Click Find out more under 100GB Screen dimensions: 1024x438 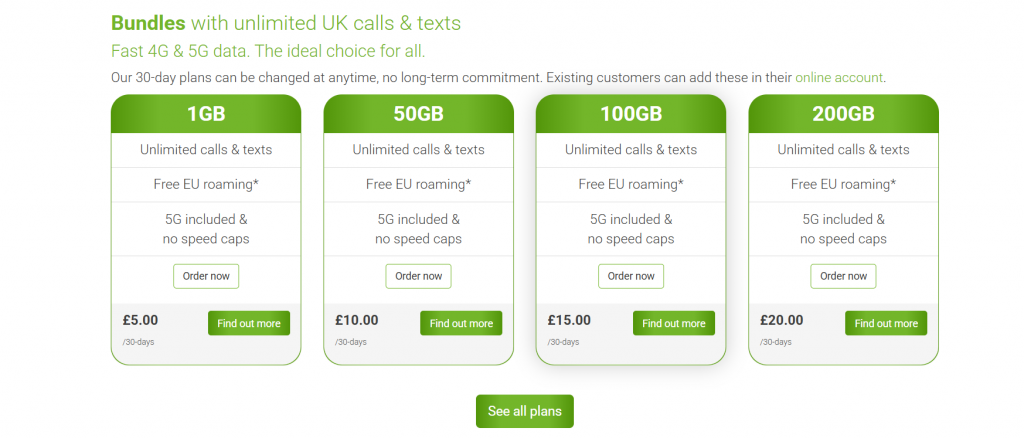click(x=674, y=323)
